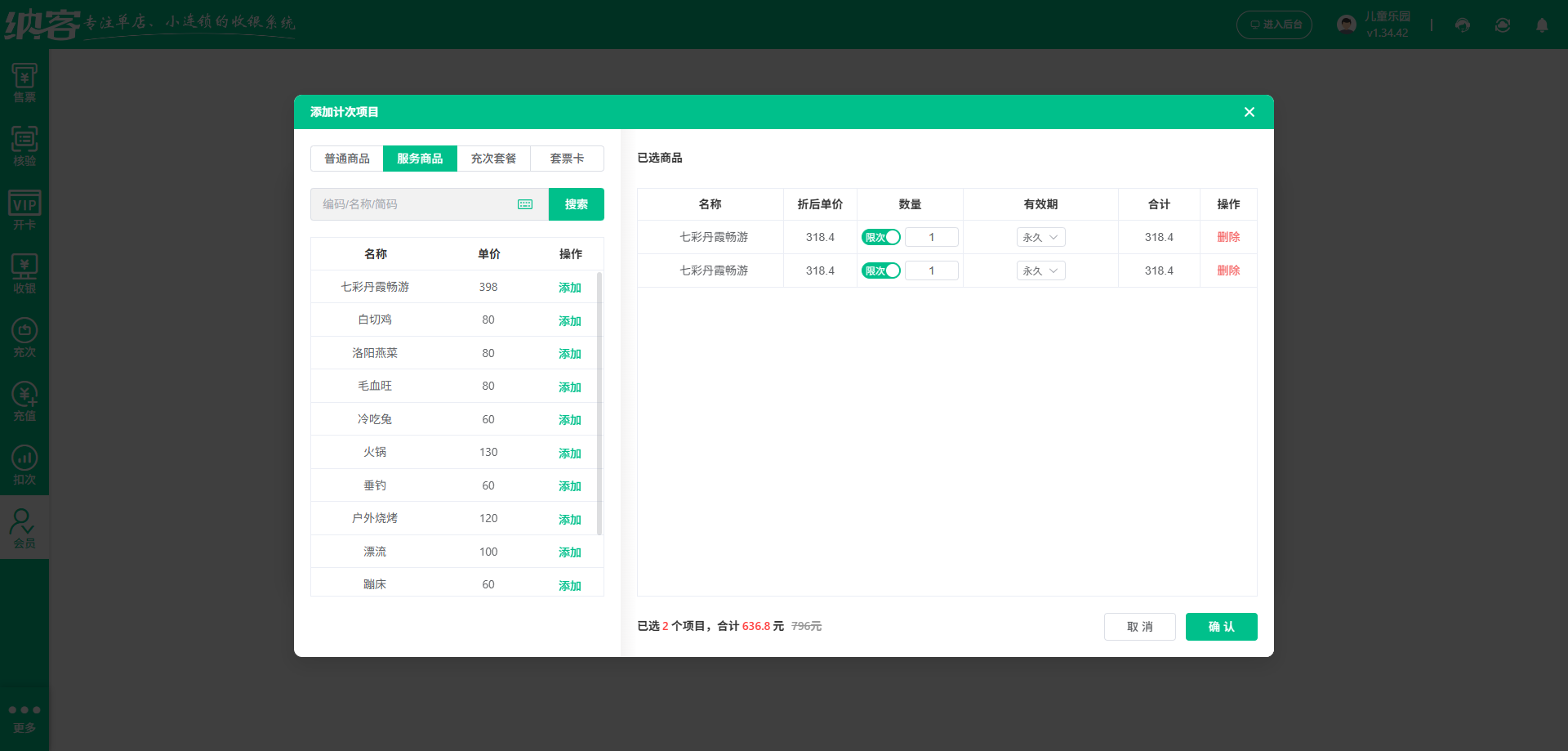Image resolution: width=1568 pixels, height=751 pixels.
Task: Open 有效期 dropdown showing 永久 on first row
Action: tap(1040, 236)
